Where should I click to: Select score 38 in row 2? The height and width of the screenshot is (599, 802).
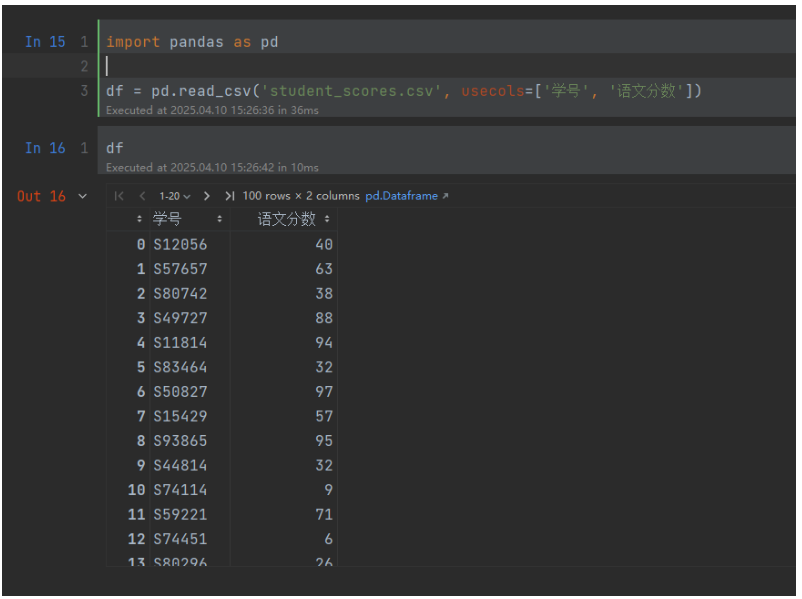tap(324, 294)
